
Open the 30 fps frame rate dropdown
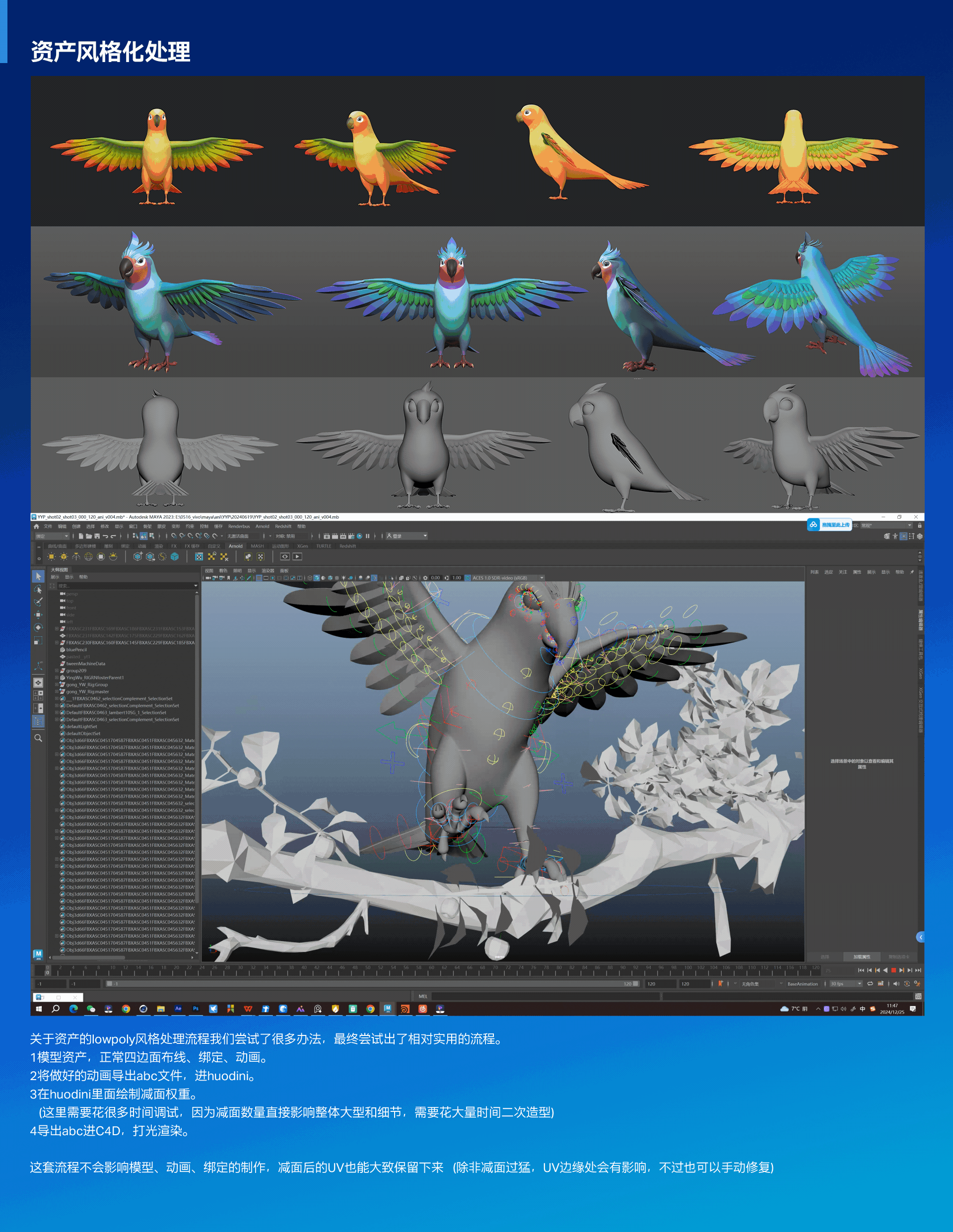point(846,984)
